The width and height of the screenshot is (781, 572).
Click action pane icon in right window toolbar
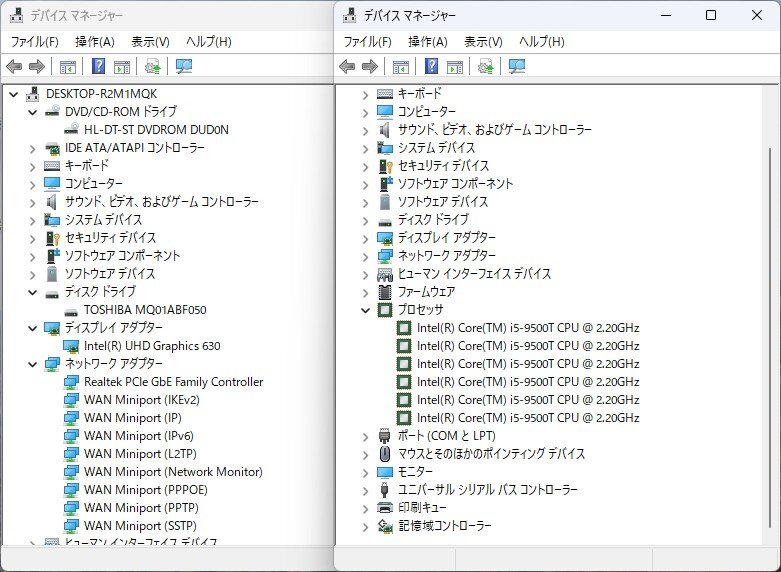[x=455, y=66]
